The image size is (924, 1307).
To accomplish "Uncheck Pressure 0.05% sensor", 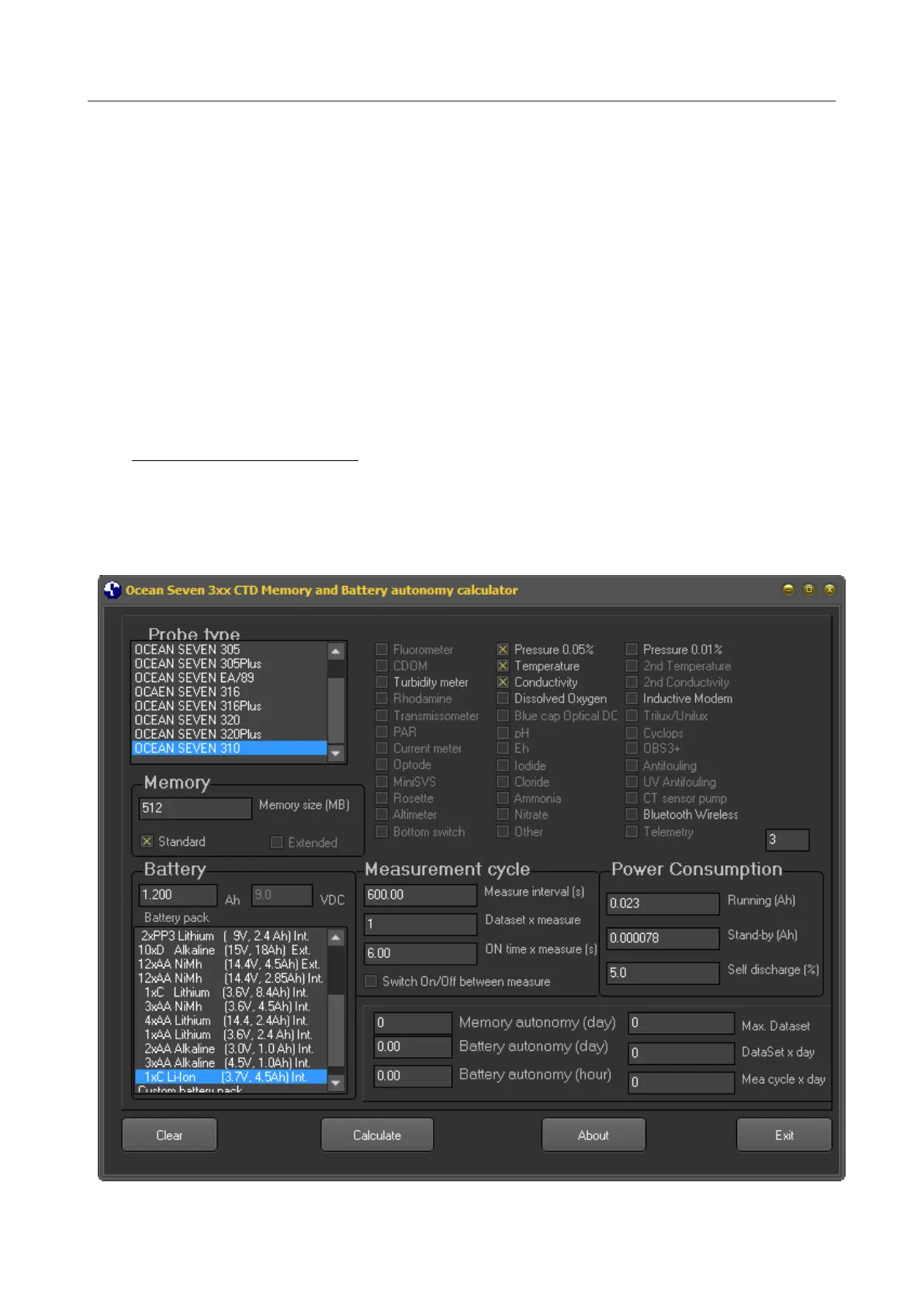I will (x=503, y=650).
